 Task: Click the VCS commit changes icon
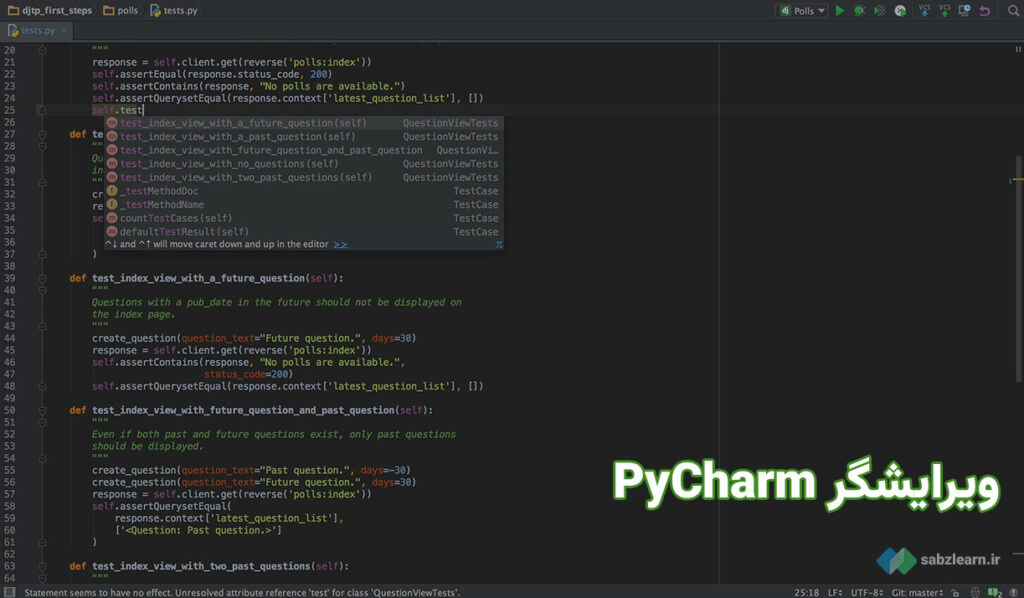[x=944, y=11]
